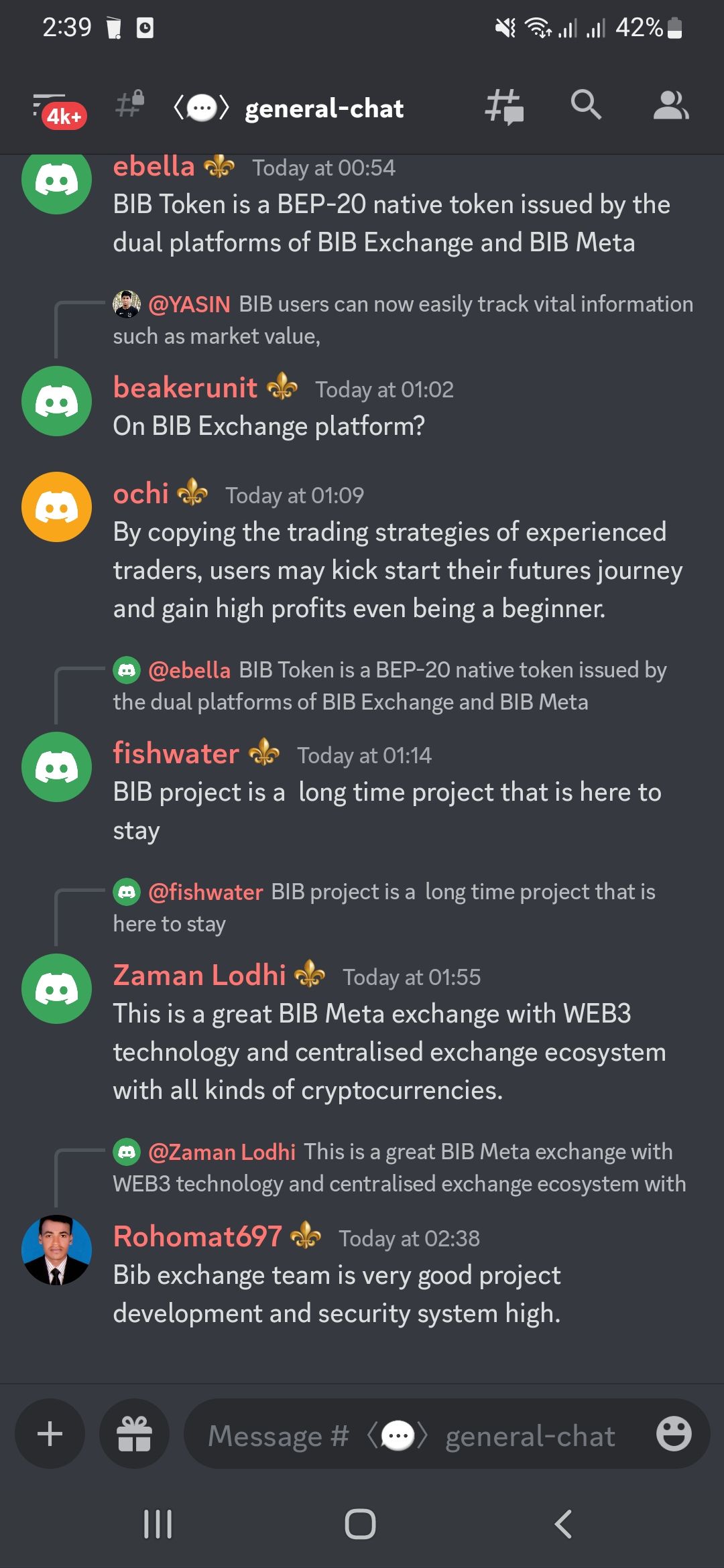724x1568 pixels.
Task: Open the username ebella at 00:54
Action: [154, 166]
